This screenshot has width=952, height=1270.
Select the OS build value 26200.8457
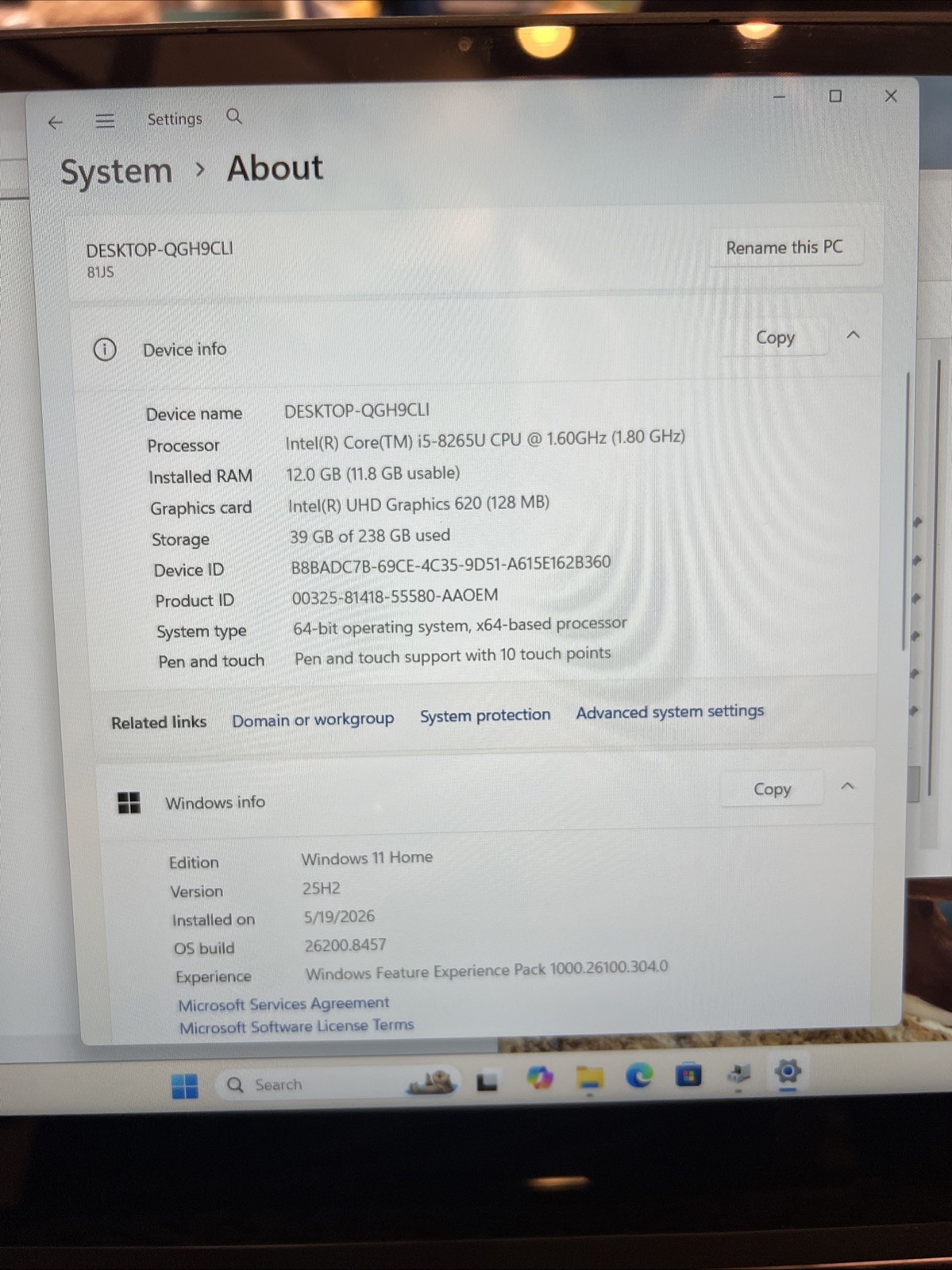[345, 945]
